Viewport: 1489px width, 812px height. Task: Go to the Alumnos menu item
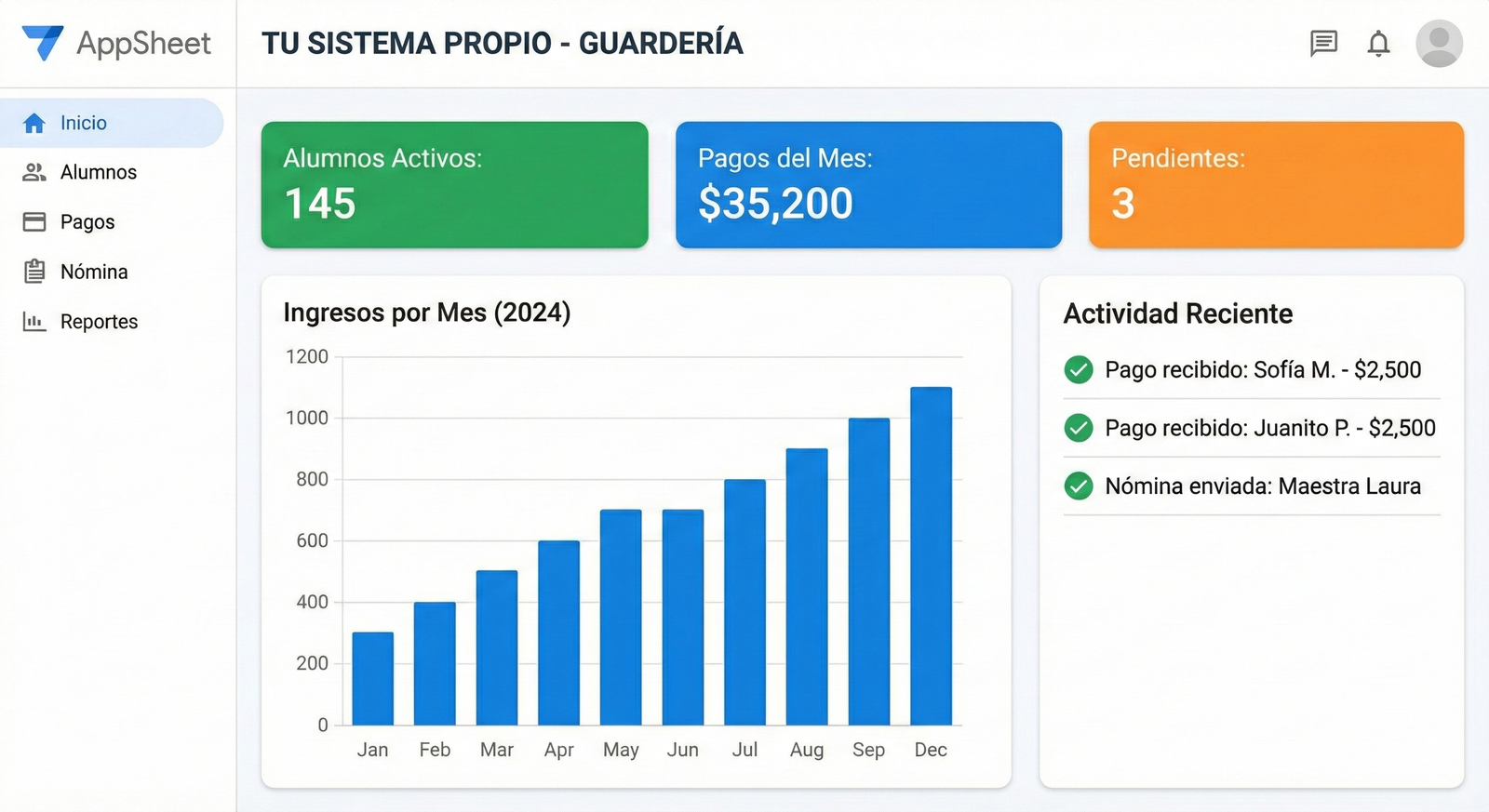98,172
